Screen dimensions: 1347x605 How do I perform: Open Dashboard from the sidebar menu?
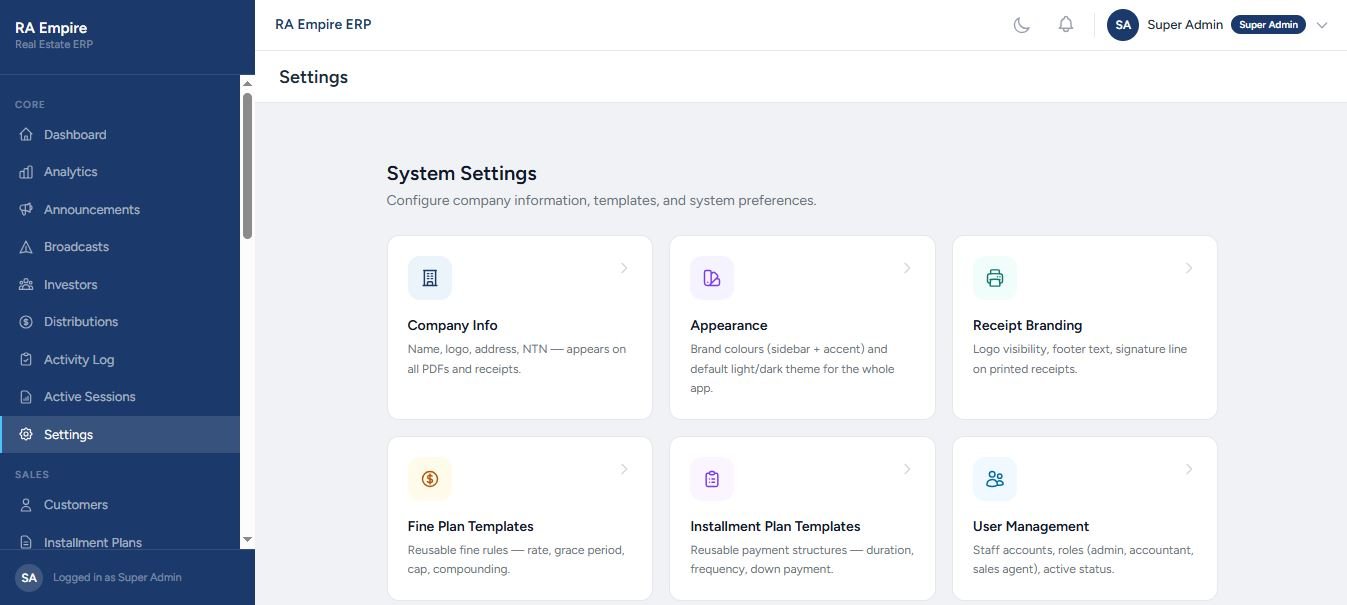pos(120,135)
